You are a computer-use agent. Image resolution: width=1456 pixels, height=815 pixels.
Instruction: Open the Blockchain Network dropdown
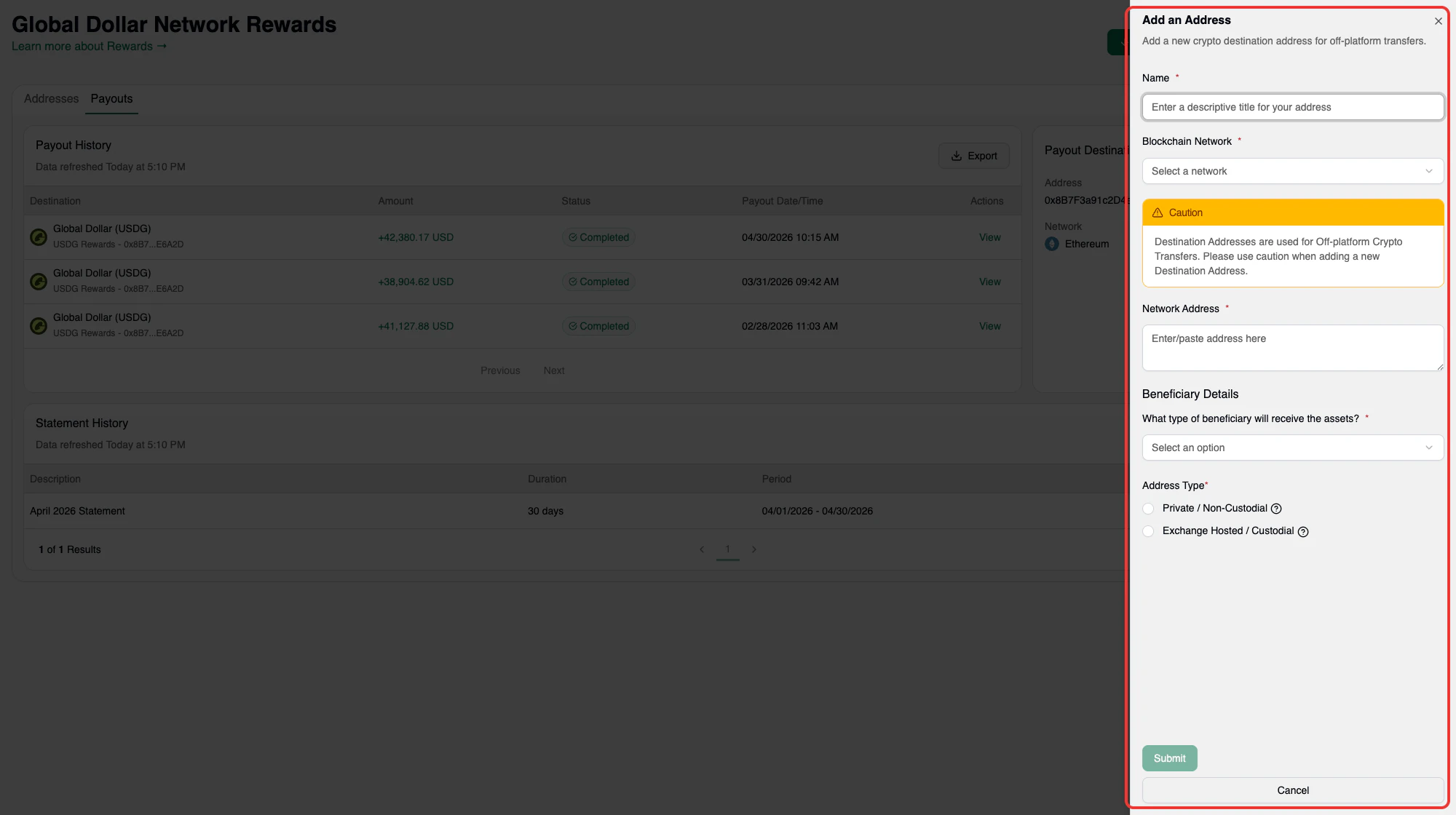tap(1292, 171)
